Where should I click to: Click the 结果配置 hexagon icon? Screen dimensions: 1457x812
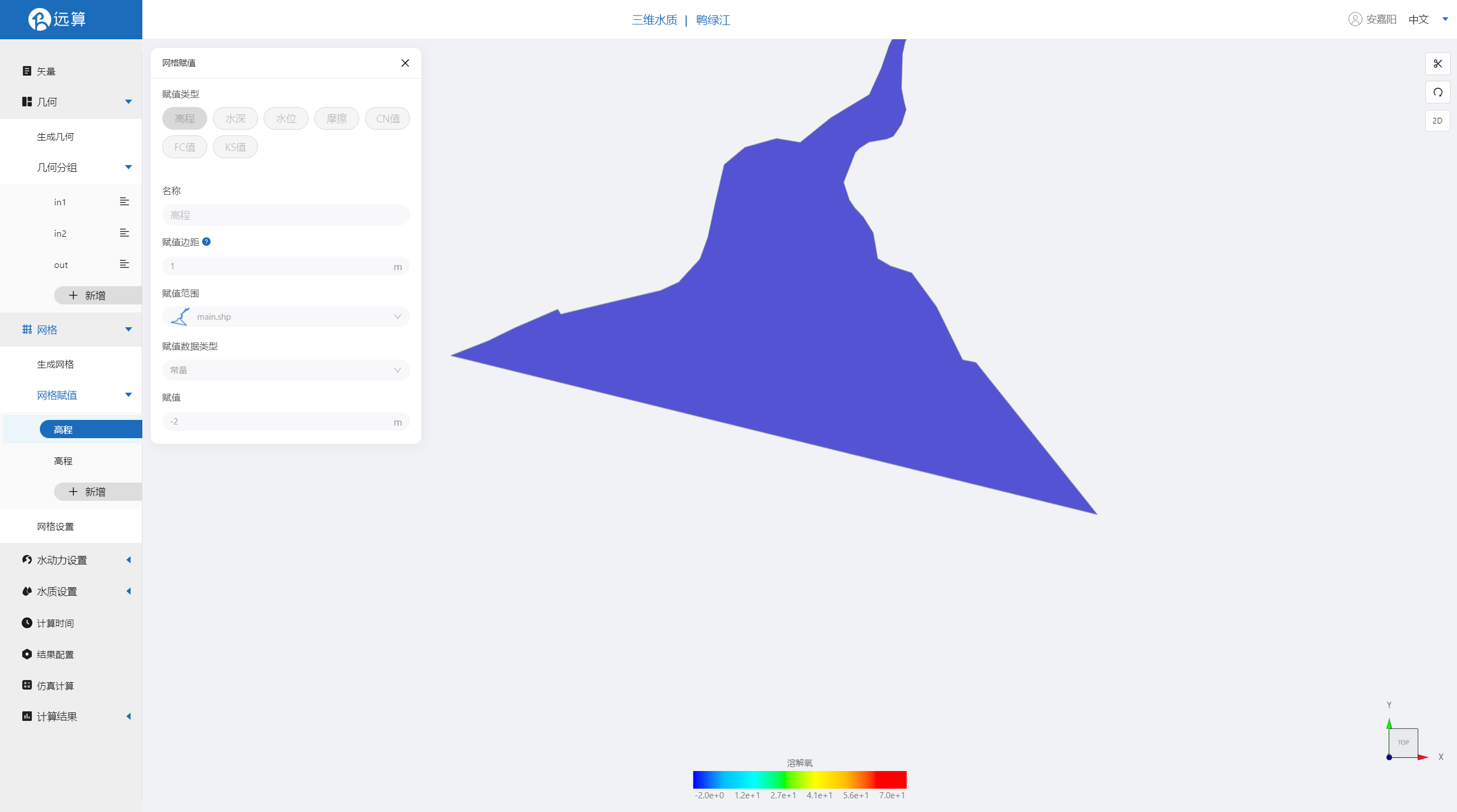tap(27, 654)
